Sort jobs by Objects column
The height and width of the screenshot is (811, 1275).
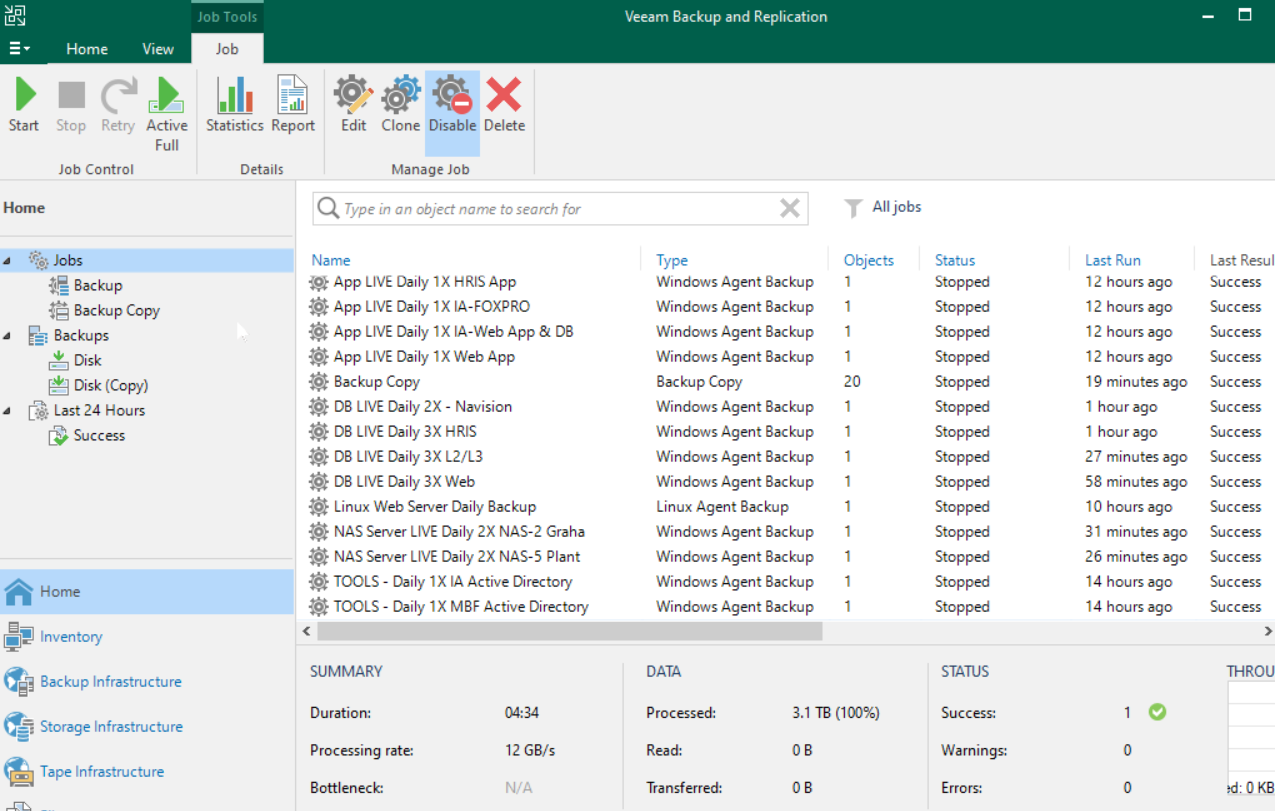pos(868,260)
